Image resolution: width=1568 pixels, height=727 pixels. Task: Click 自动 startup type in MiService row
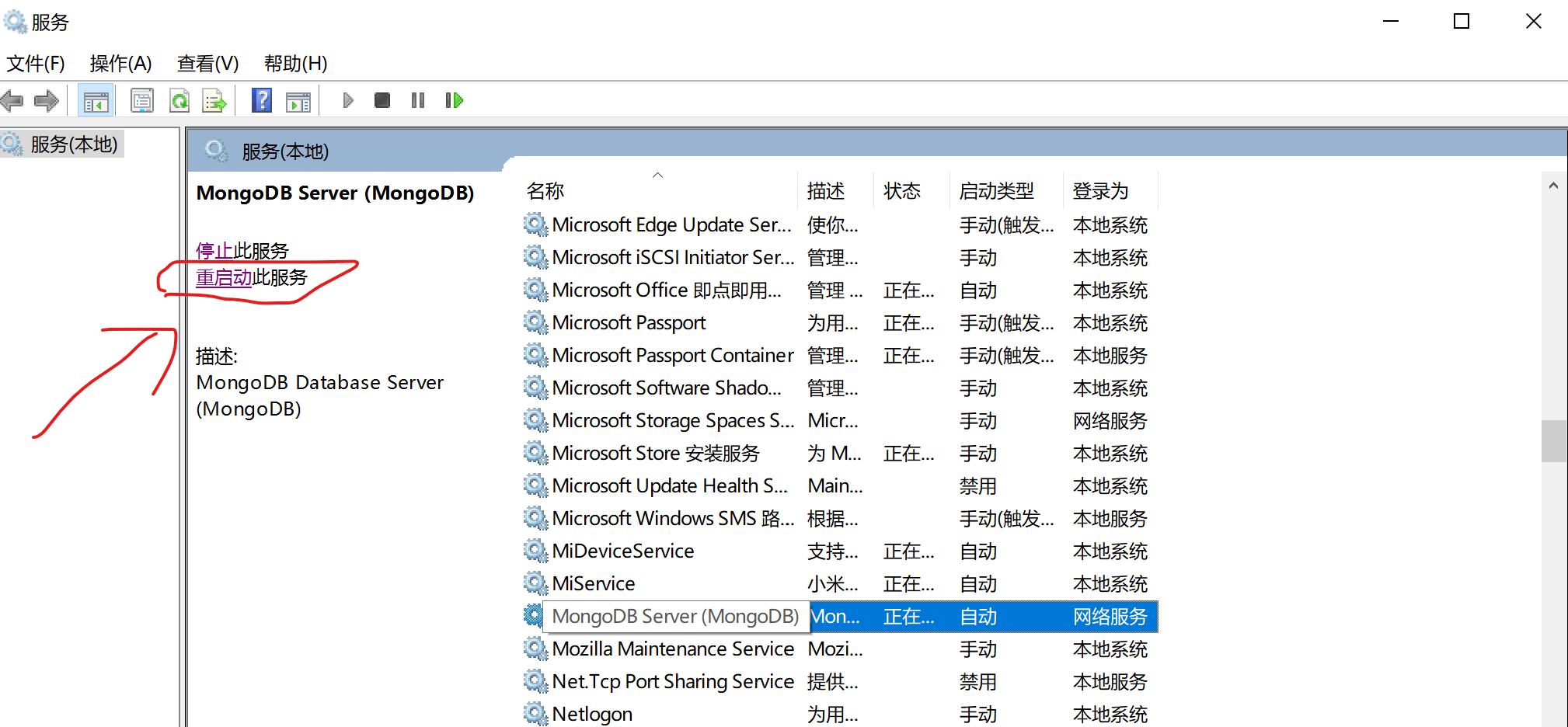pos(978,584)
